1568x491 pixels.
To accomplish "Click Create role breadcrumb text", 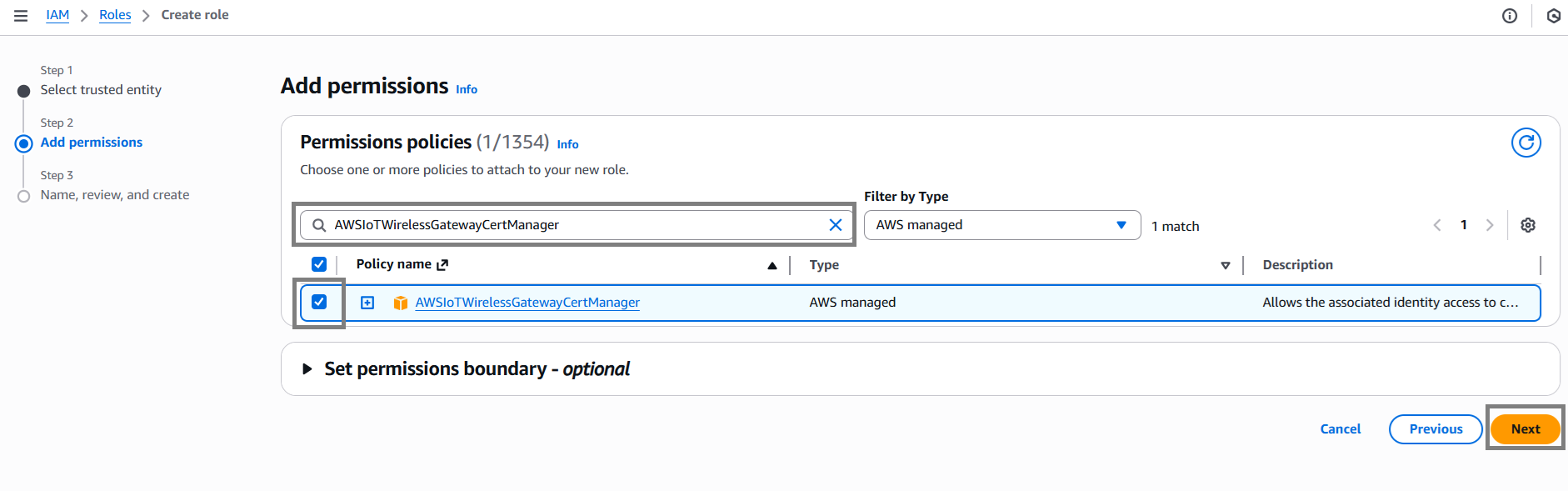I will coord(195,15).
